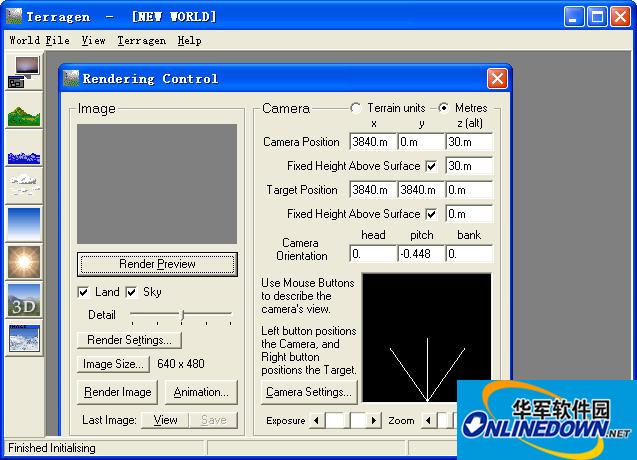
Task: Click target fixed height 0.m field
Action: point(469,214)
